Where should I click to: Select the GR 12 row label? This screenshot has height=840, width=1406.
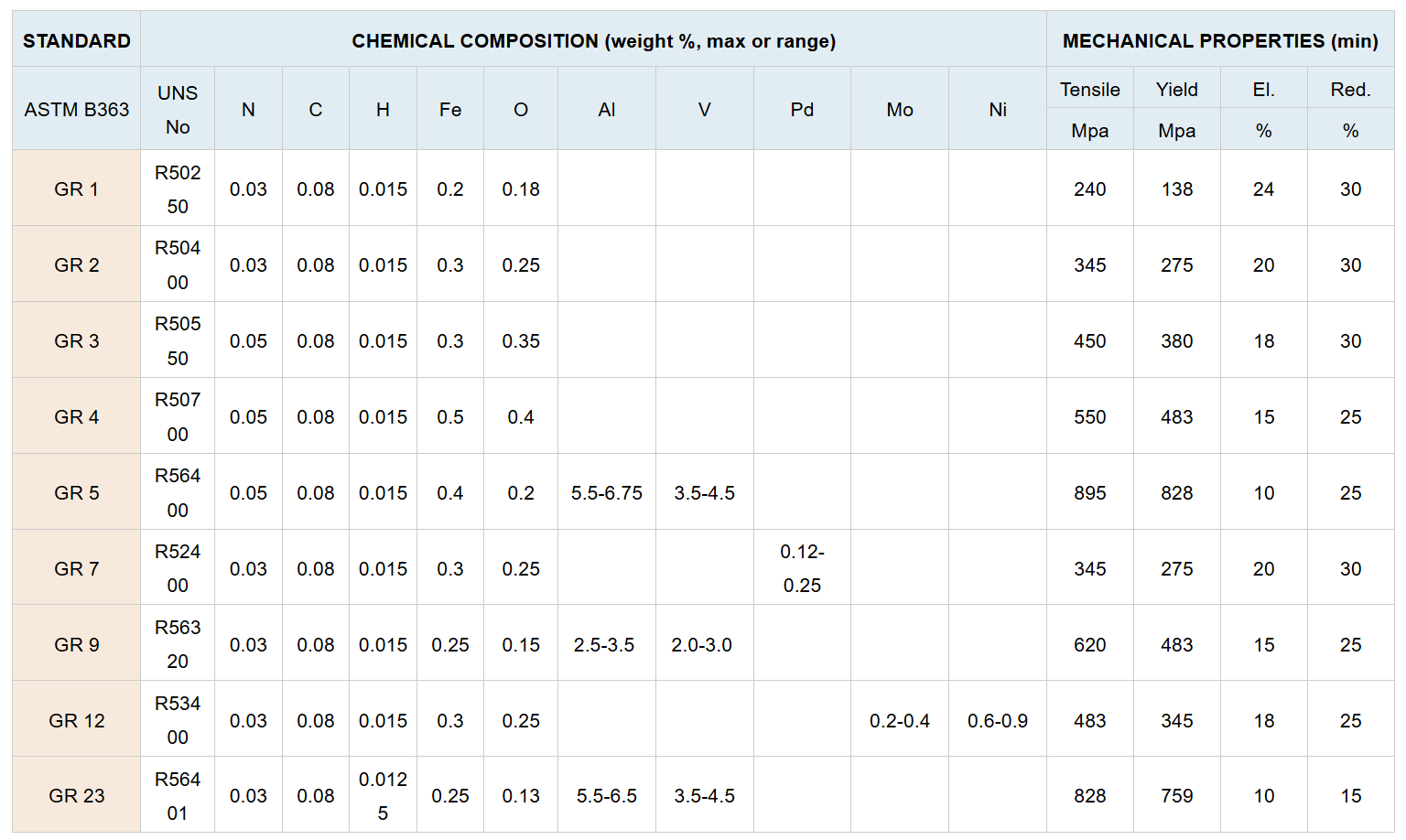77,720
